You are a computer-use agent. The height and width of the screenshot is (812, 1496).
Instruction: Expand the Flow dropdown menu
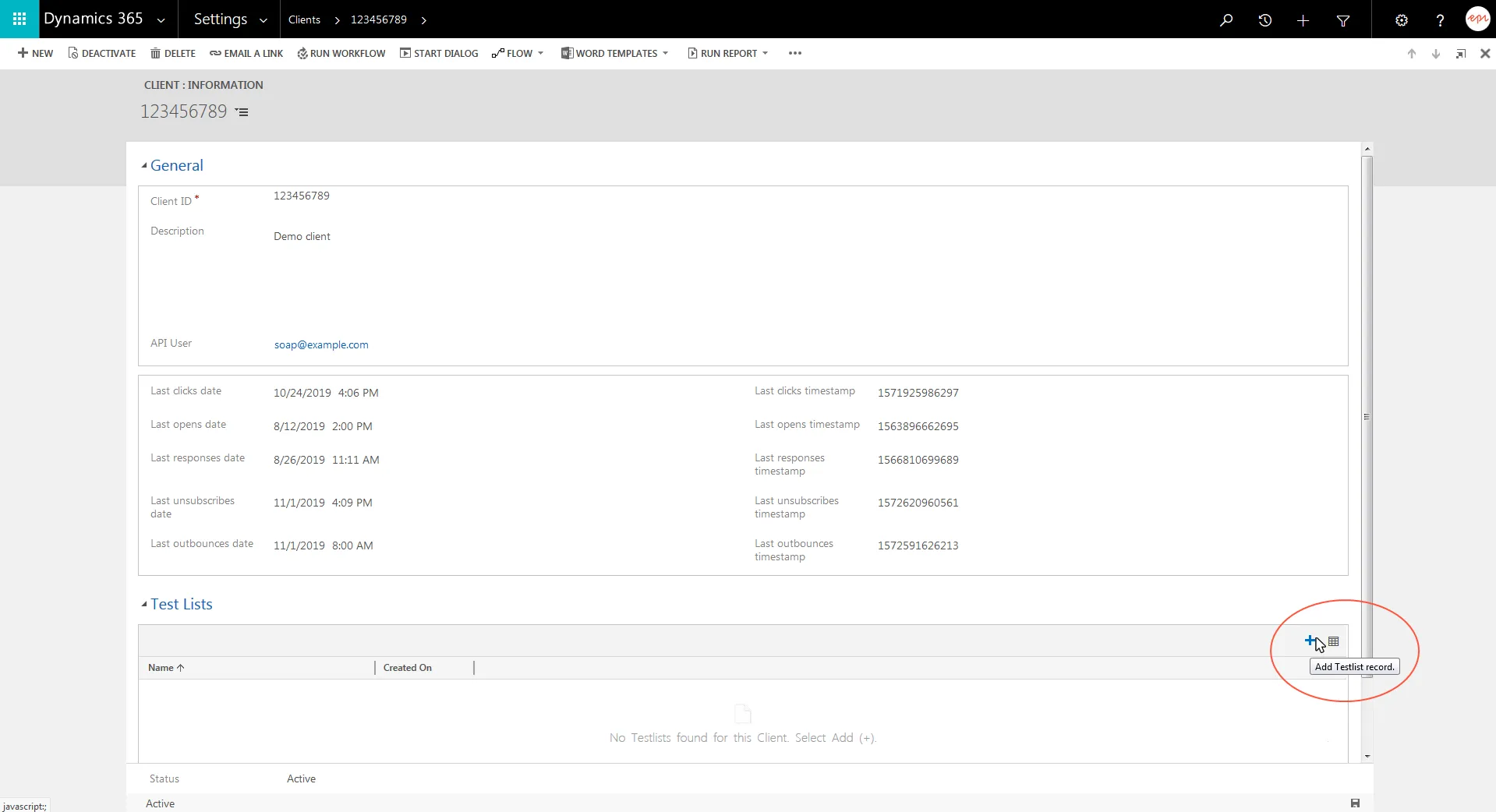(x=518, y=53)
